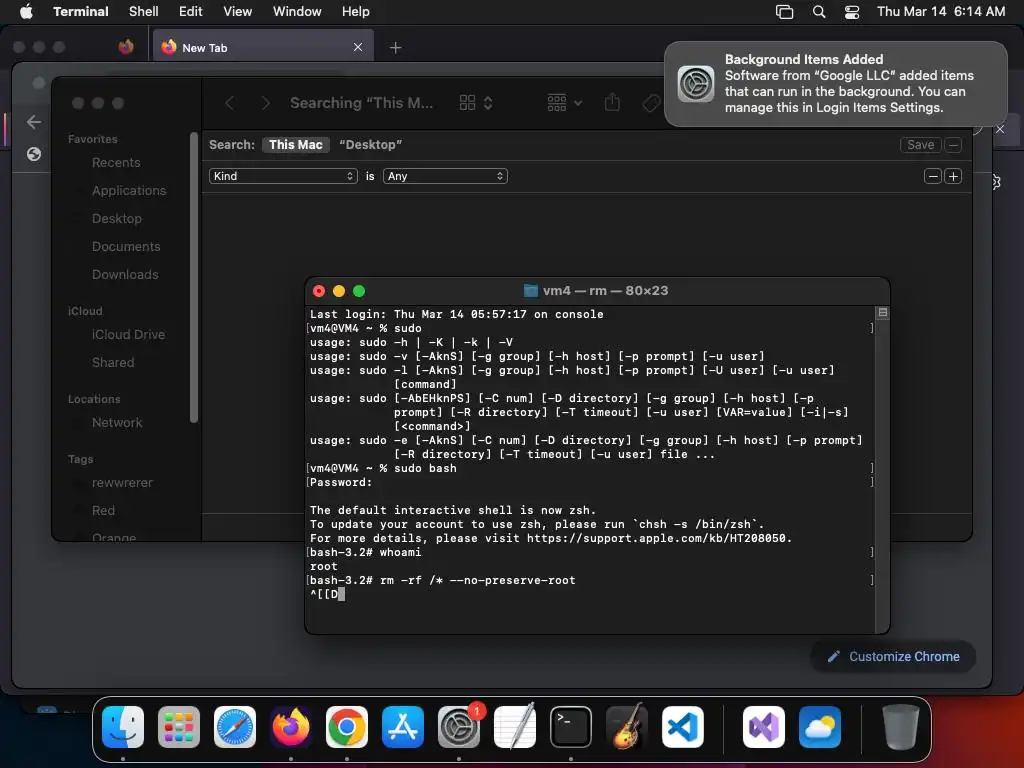The width and height of the screenshot is (1024, 768).
Task: Open the Any value dropdown
Action: 445,176
